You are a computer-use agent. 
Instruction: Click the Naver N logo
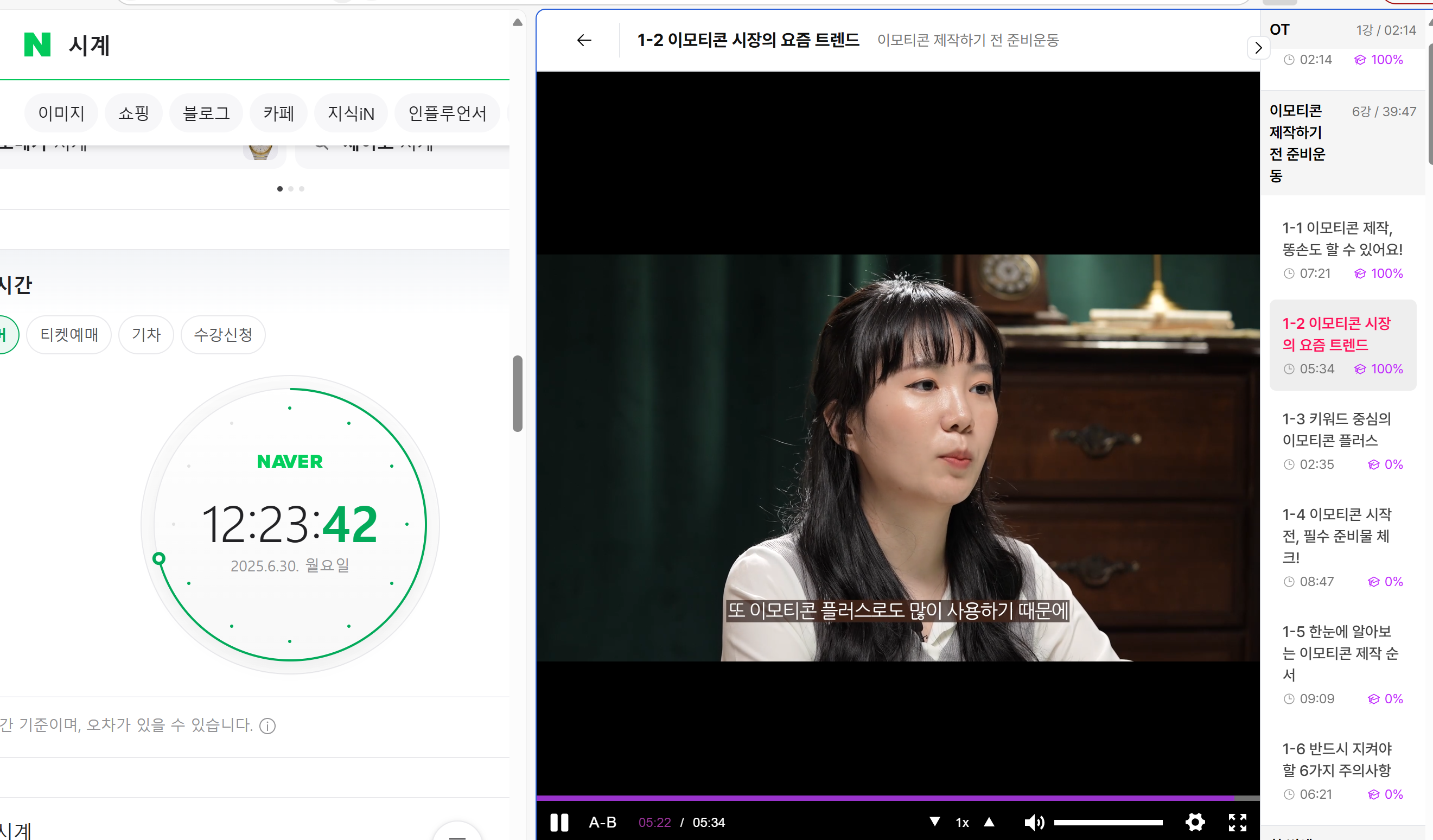pyautogui.click(x=37, y=45)
